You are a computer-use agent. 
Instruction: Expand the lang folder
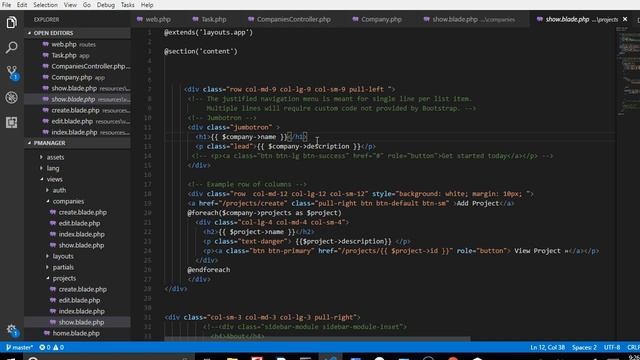tap(53, 168)
